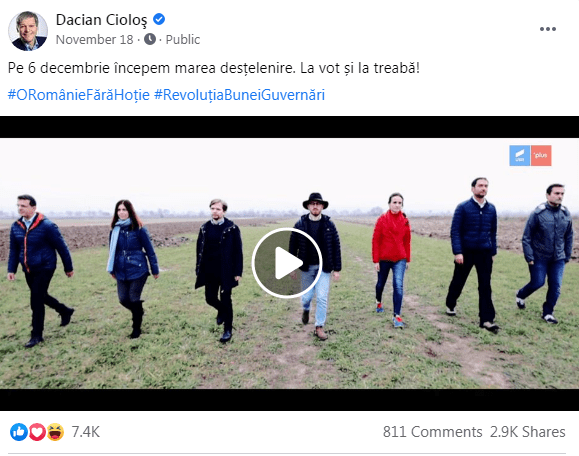Screen dimensions: 579x456
Task: Open Dacian Cioloş profile picture
Action: click(x=28, y=31)
